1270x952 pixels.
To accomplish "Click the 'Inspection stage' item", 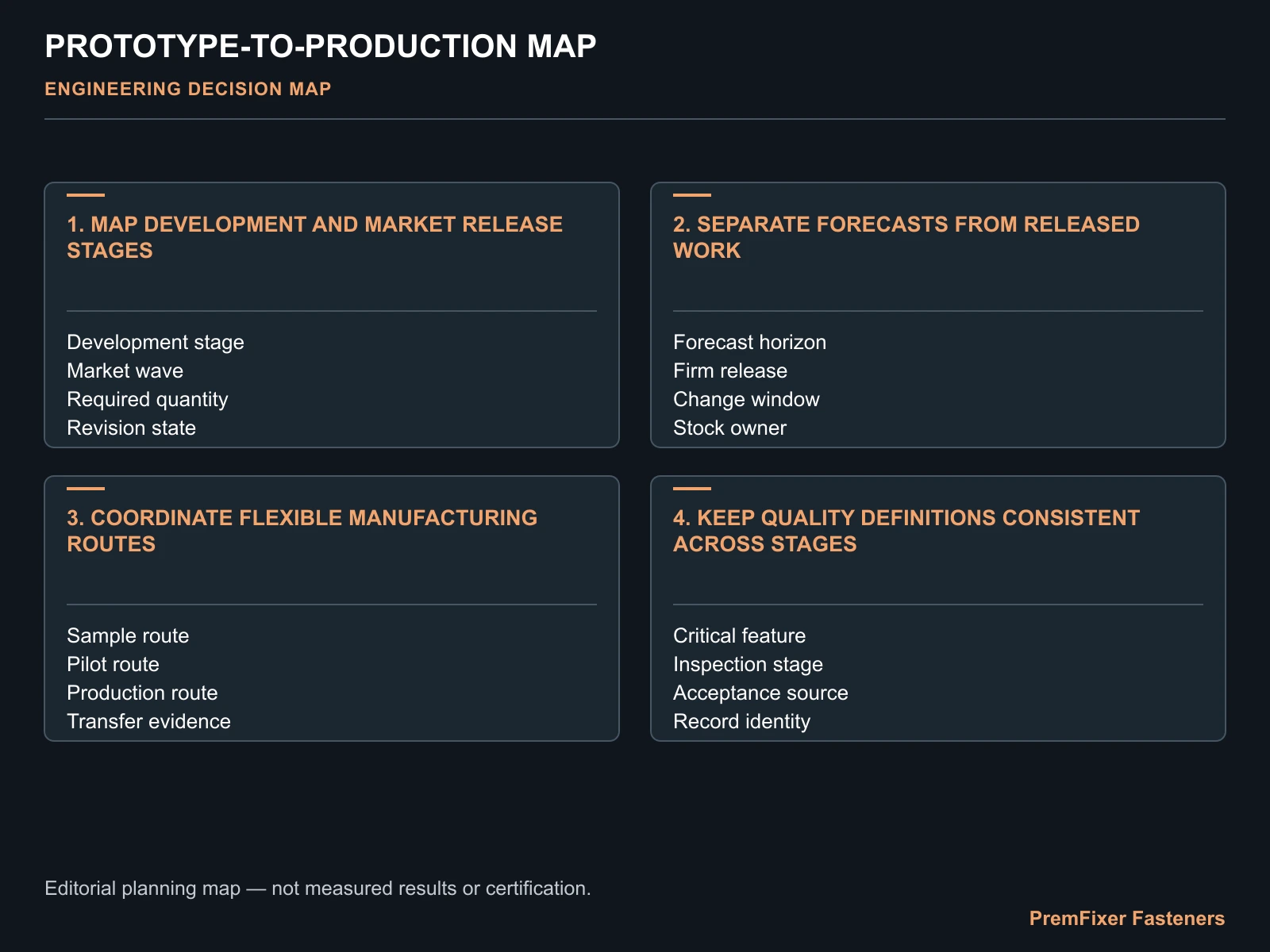I will [x=749, y=664].
